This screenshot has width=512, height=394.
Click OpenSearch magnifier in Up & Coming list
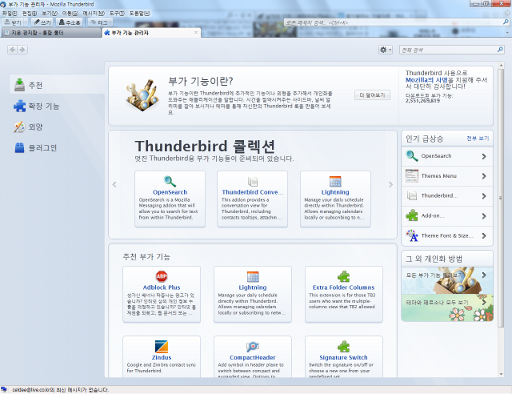(412, 156)
